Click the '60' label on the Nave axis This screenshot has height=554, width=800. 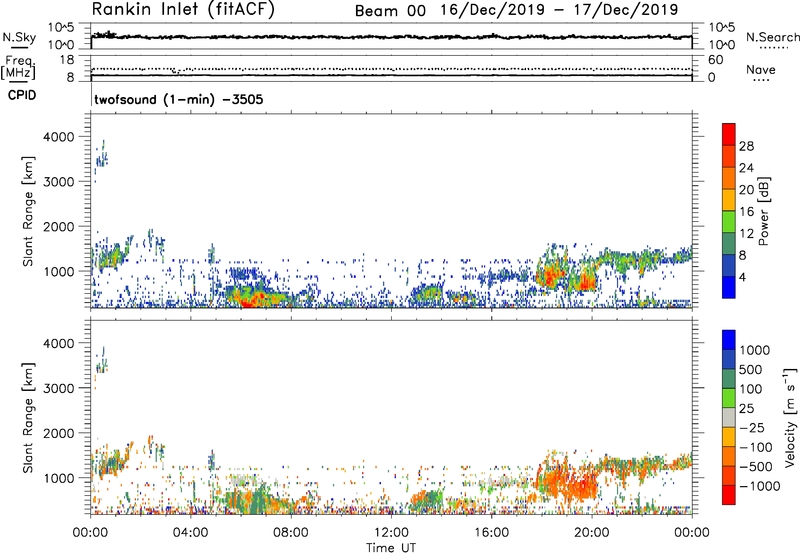[715, 60]
